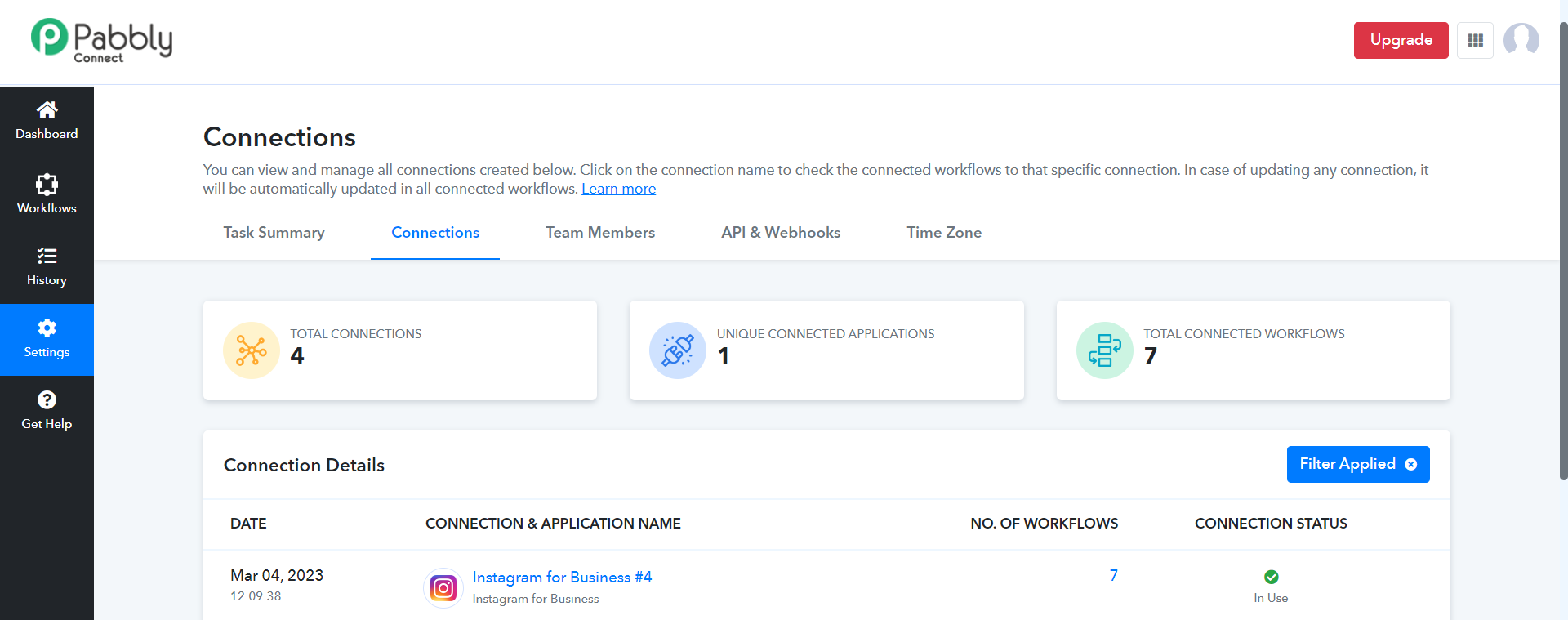The width and height of the screenshot is (1568, 620).
Task: Open the apps grid icon
Action: coord(1475,40)
